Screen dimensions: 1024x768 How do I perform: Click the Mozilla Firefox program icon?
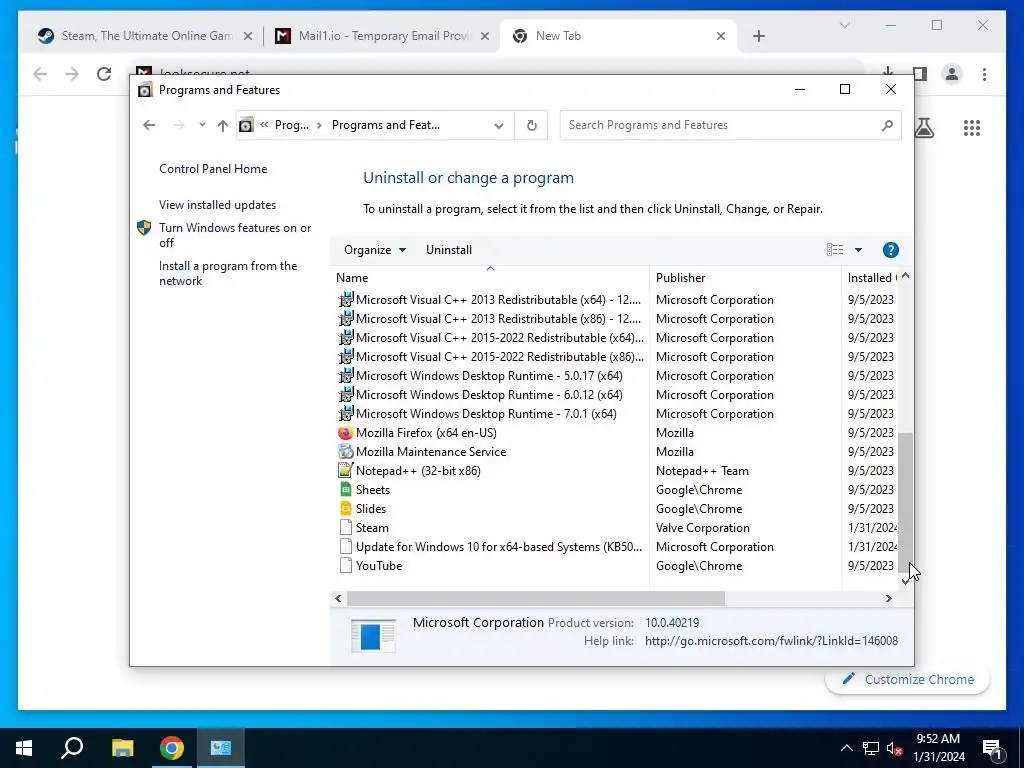coord(345,433)
